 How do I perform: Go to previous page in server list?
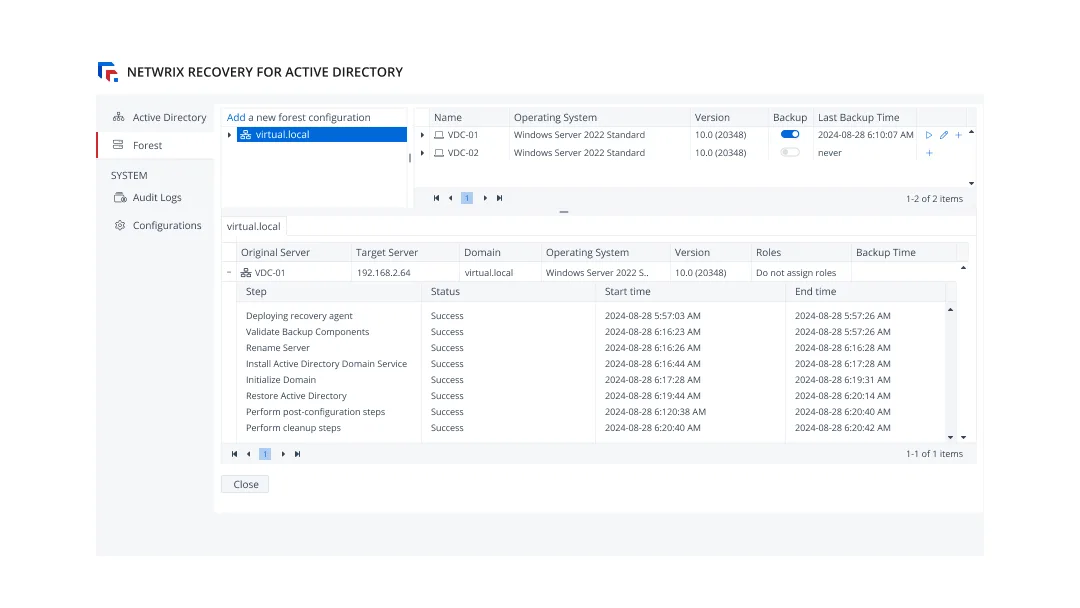(x=450, y=198)
